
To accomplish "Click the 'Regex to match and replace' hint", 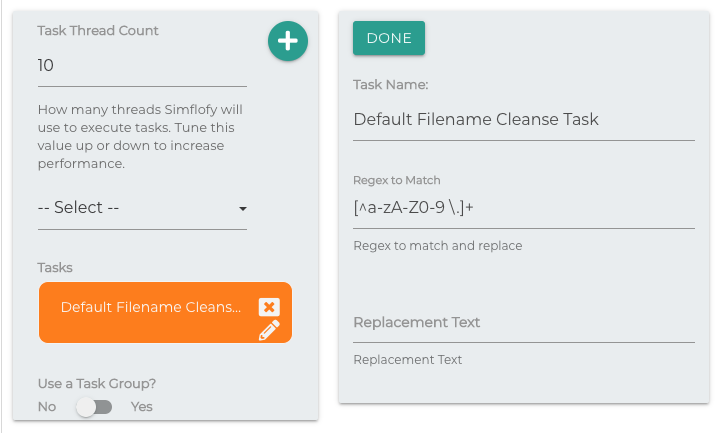I will click(437, 245).
